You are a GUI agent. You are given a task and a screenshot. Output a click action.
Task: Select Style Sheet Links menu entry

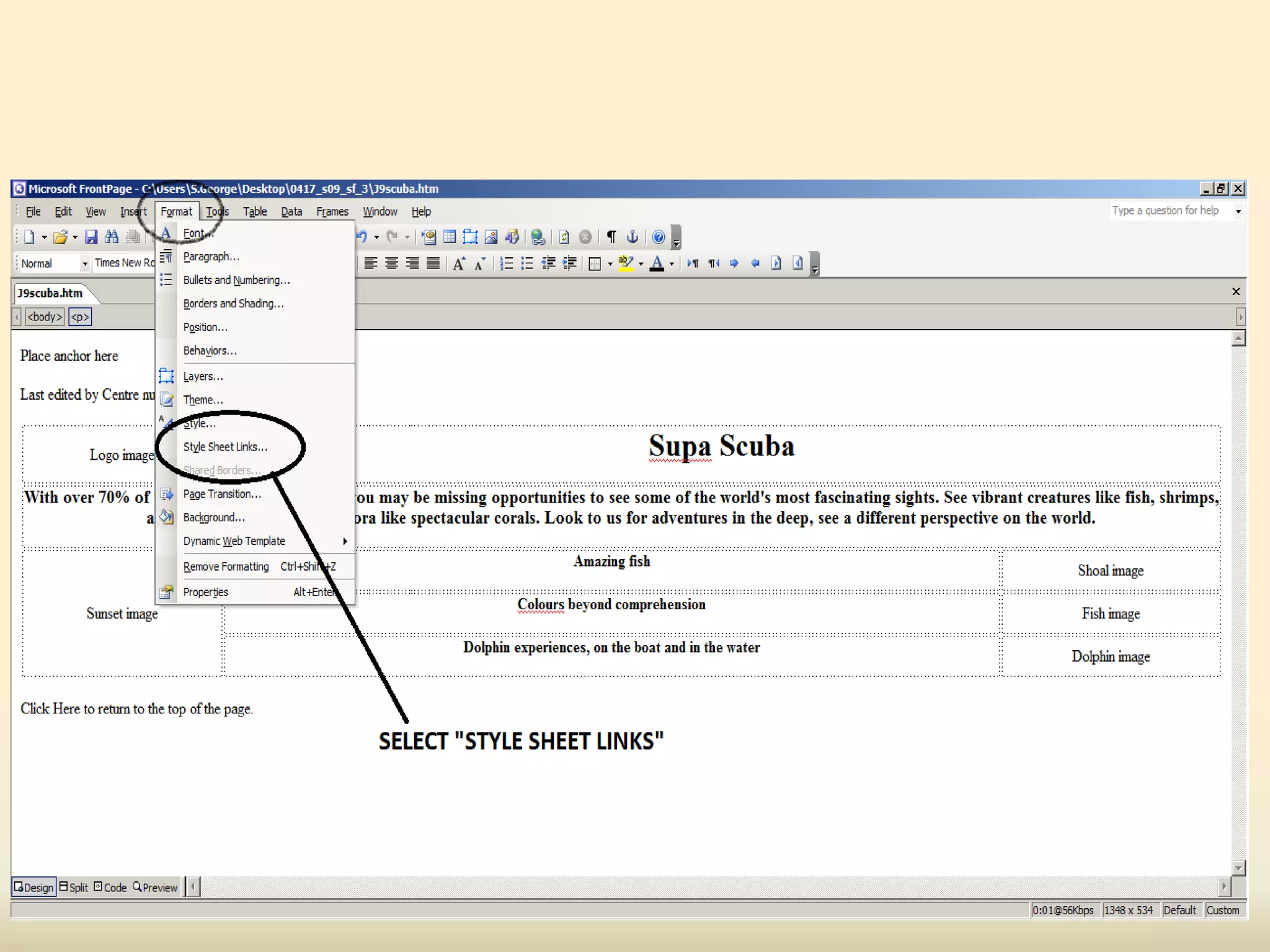click(226, 447)
